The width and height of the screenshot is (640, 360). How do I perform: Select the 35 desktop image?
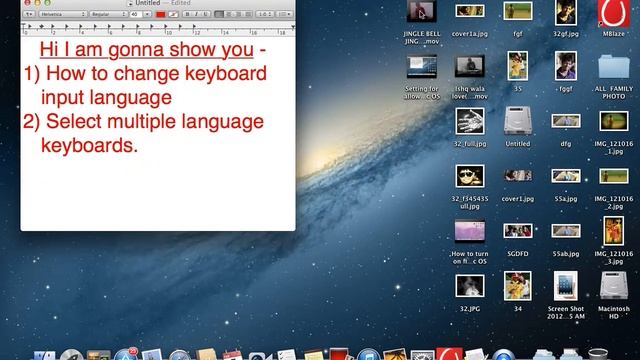pyautogui.click(x=518, y=71)
